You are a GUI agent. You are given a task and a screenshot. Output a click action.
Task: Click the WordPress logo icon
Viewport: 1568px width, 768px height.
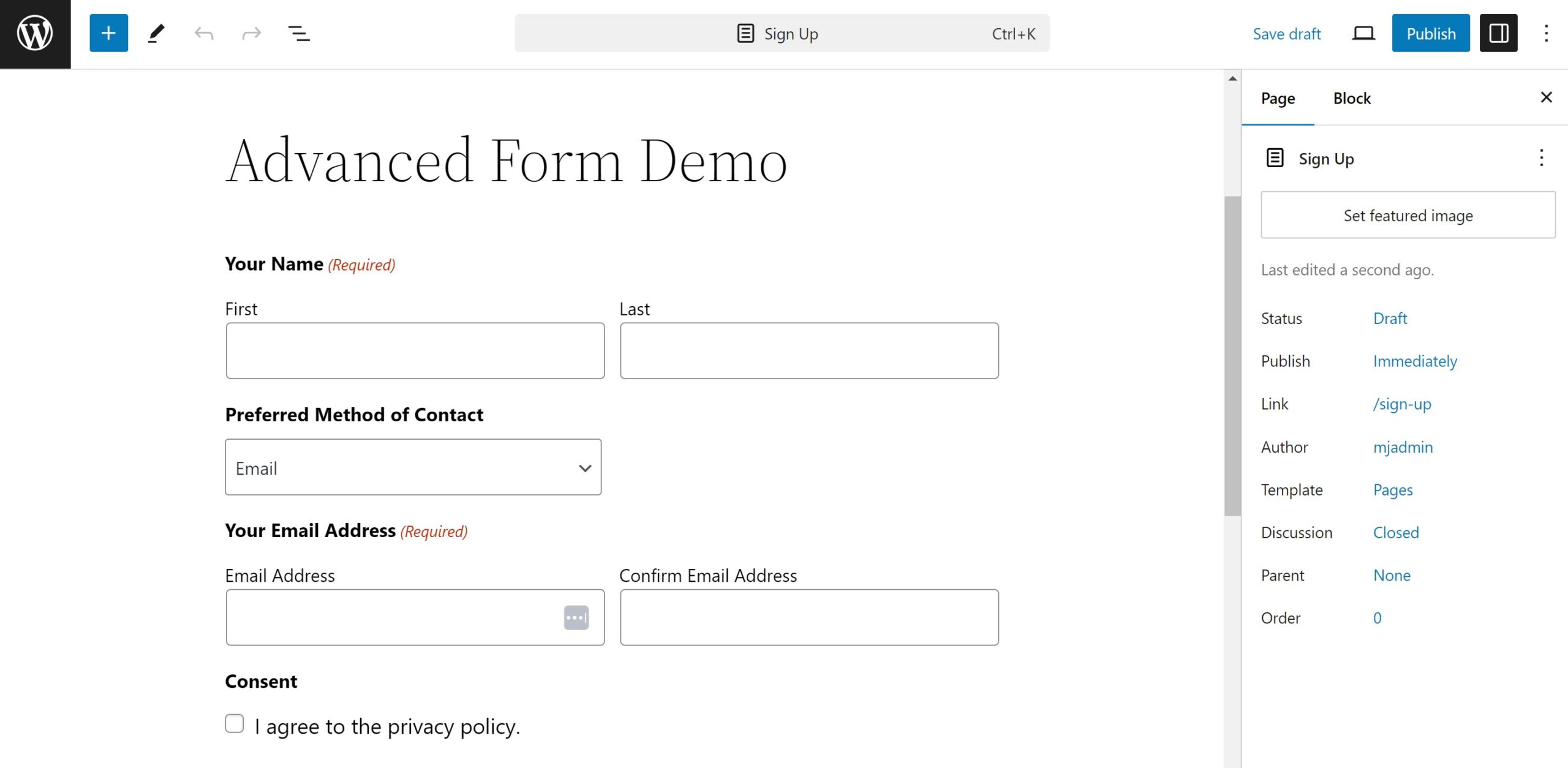tap(35, 34)
